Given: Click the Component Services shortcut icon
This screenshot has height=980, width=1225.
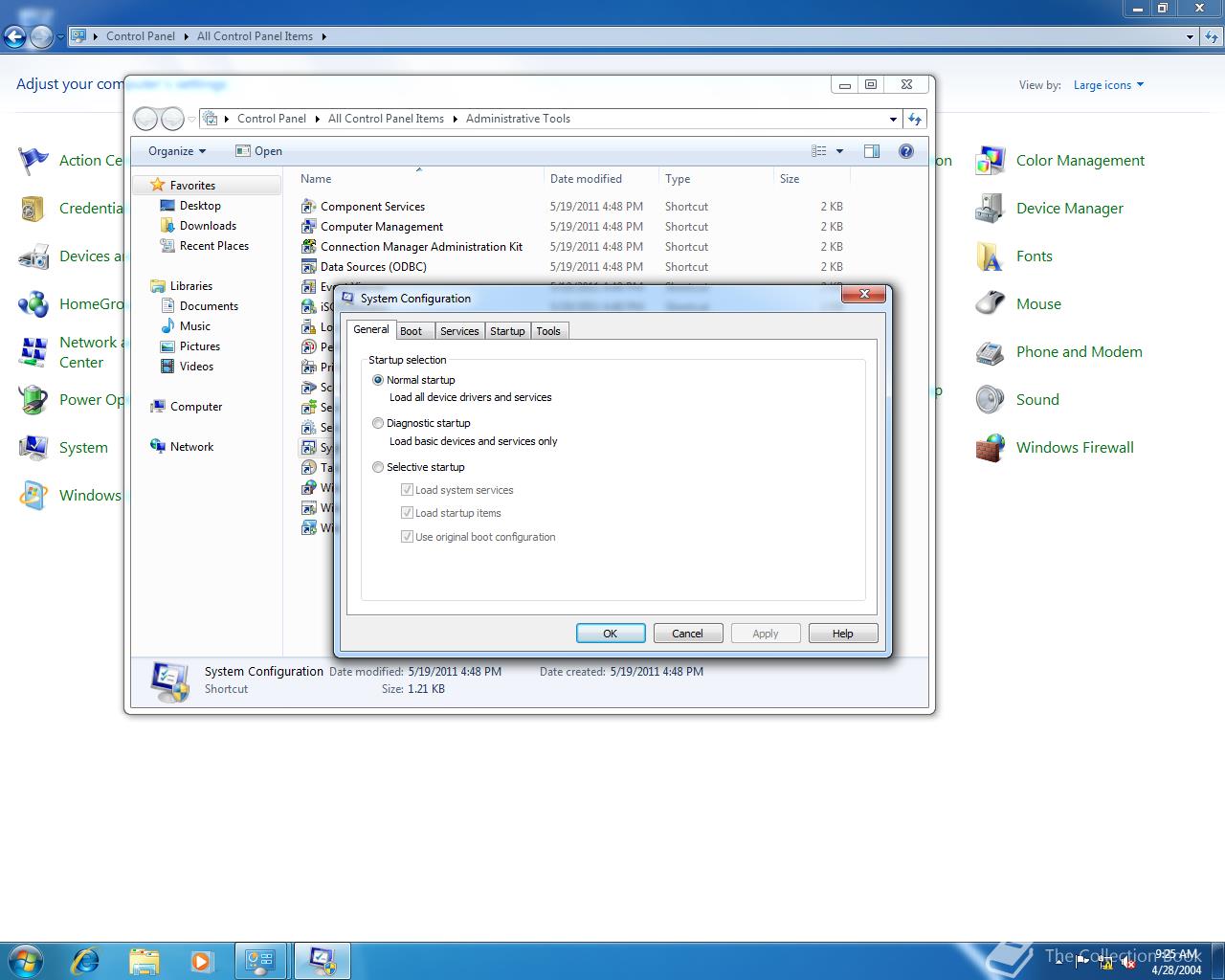Looking at the screenshot, I should [308, 207].
